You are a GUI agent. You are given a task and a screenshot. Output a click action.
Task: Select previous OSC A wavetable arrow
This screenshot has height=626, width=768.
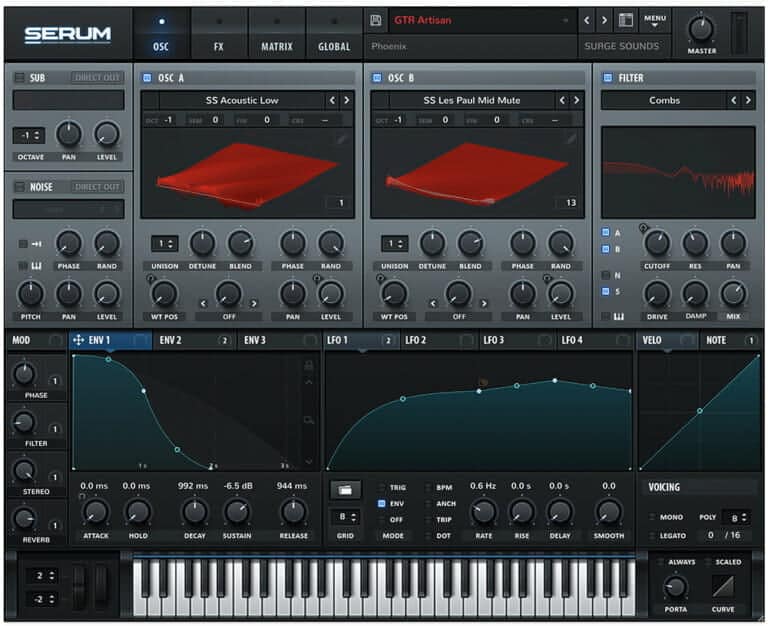click(x=333, y=100)
